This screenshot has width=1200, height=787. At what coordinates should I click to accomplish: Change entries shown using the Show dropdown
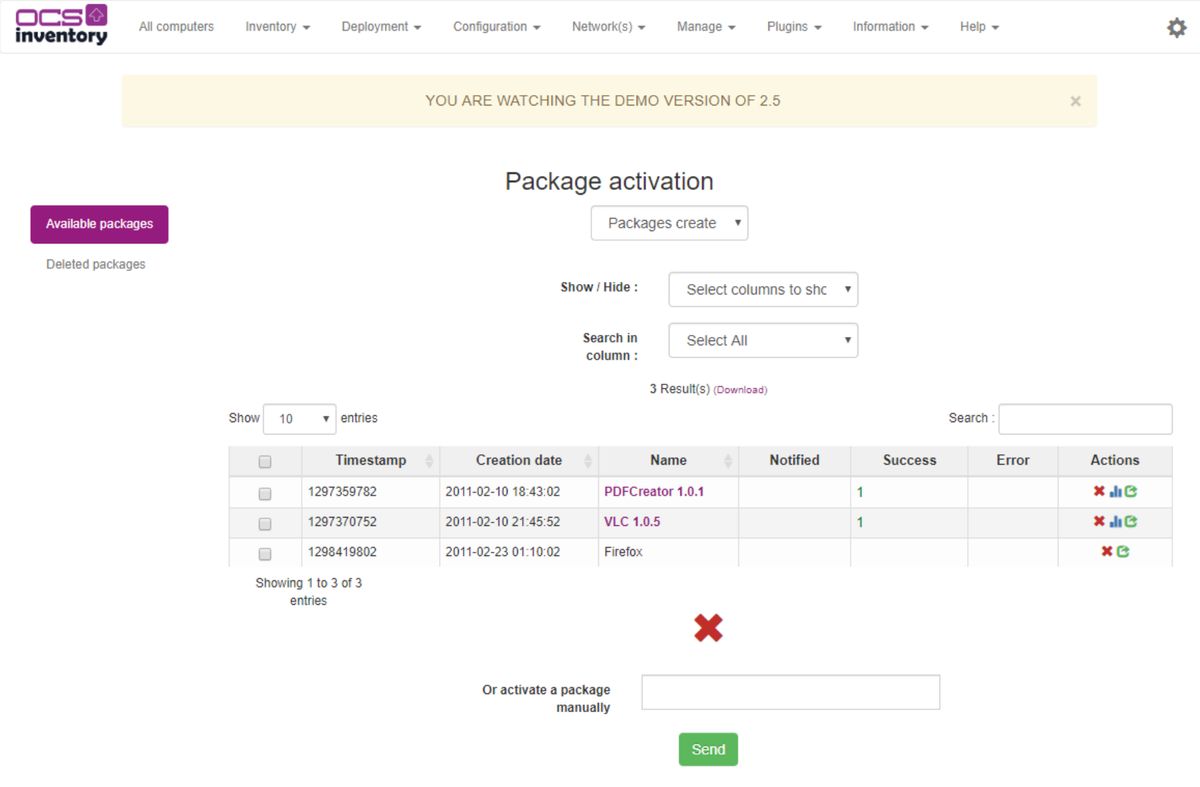tap(299, 418)
